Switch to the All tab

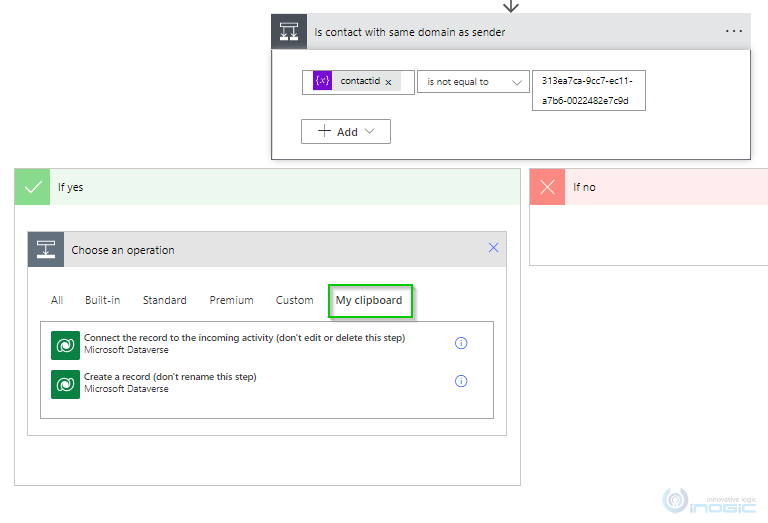[x=57, y=300]
